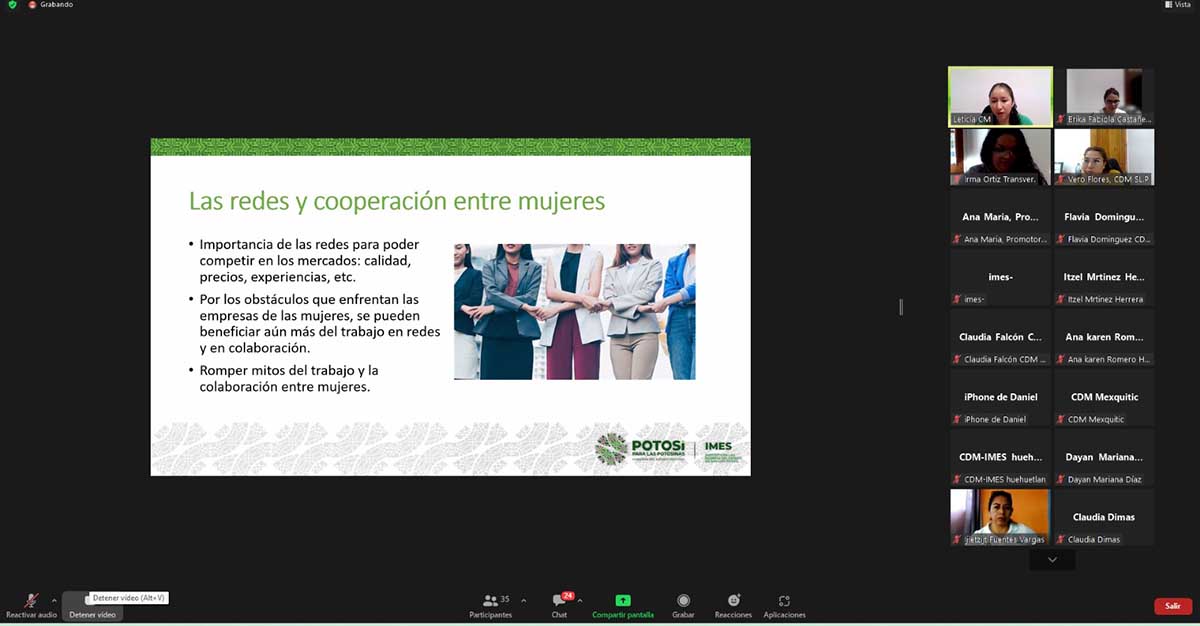Select the Claudia Dimas participant tile
The height and width of the screenshot is (626, 1200).
(x=1104, y=517)
